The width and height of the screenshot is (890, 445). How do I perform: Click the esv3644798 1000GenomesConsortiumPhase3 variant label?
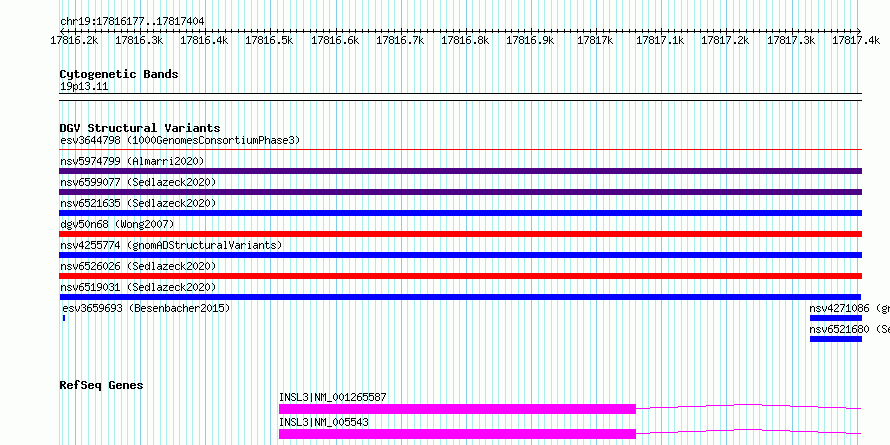(180, 140)
